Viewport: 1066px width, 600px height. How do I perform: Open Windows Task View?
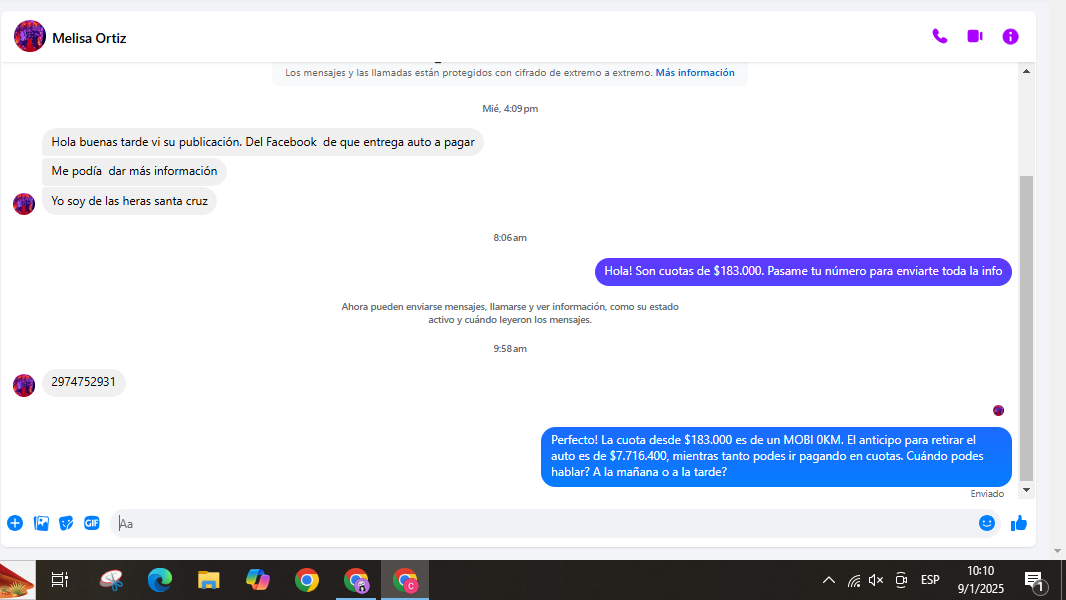(x=60, y=580)
